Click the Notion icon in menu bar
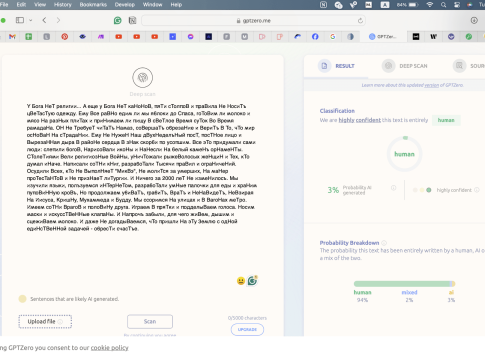This screenshot has width=485, height=360. pyautogui.click(x=323, y=5)
